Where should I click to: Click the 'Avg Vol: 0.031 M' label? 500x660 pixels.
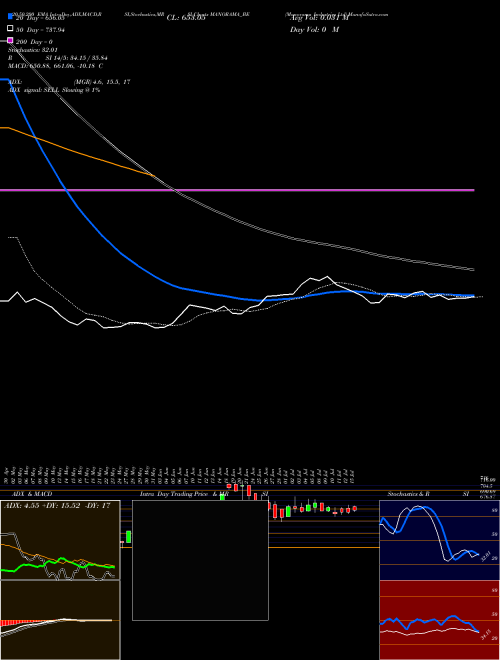(319, 18)
